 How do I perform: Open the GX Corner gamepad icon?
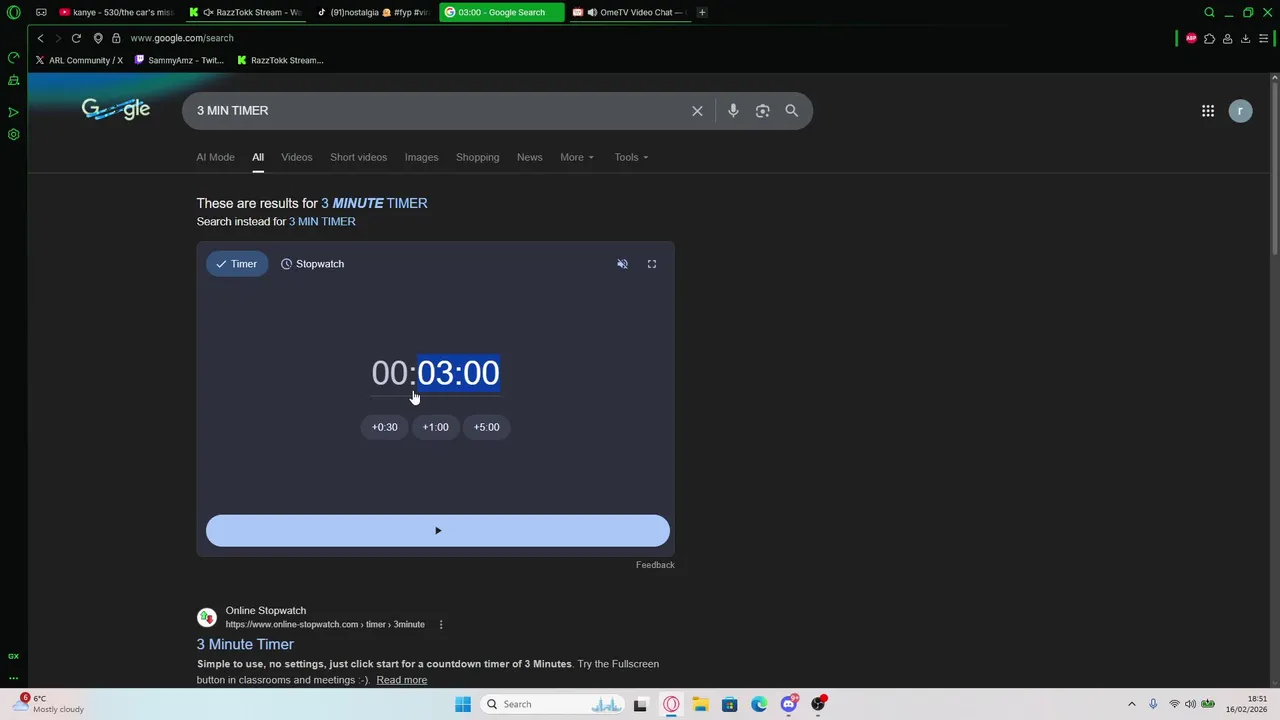click(x=41, y=13)
